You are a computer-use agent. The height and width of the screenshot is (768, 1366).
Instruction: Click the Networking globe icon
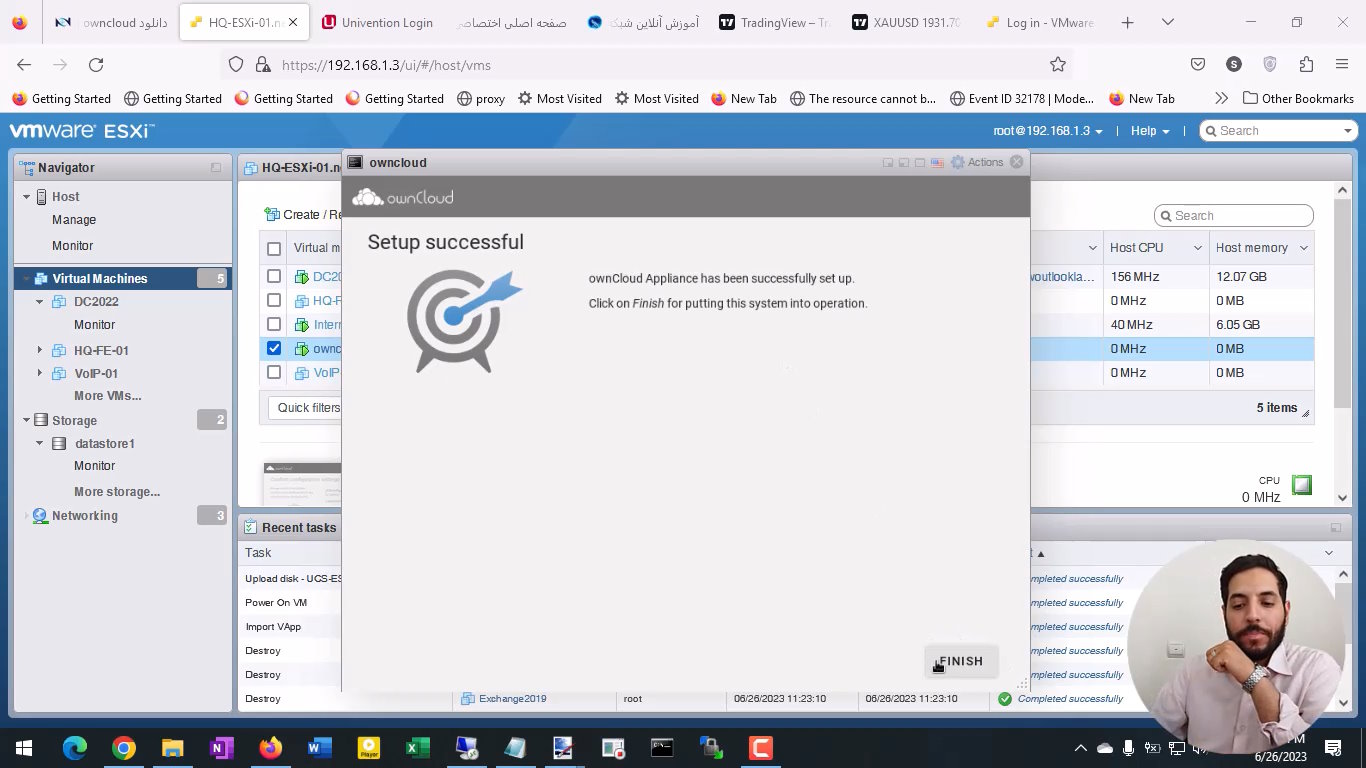point(40,516)
